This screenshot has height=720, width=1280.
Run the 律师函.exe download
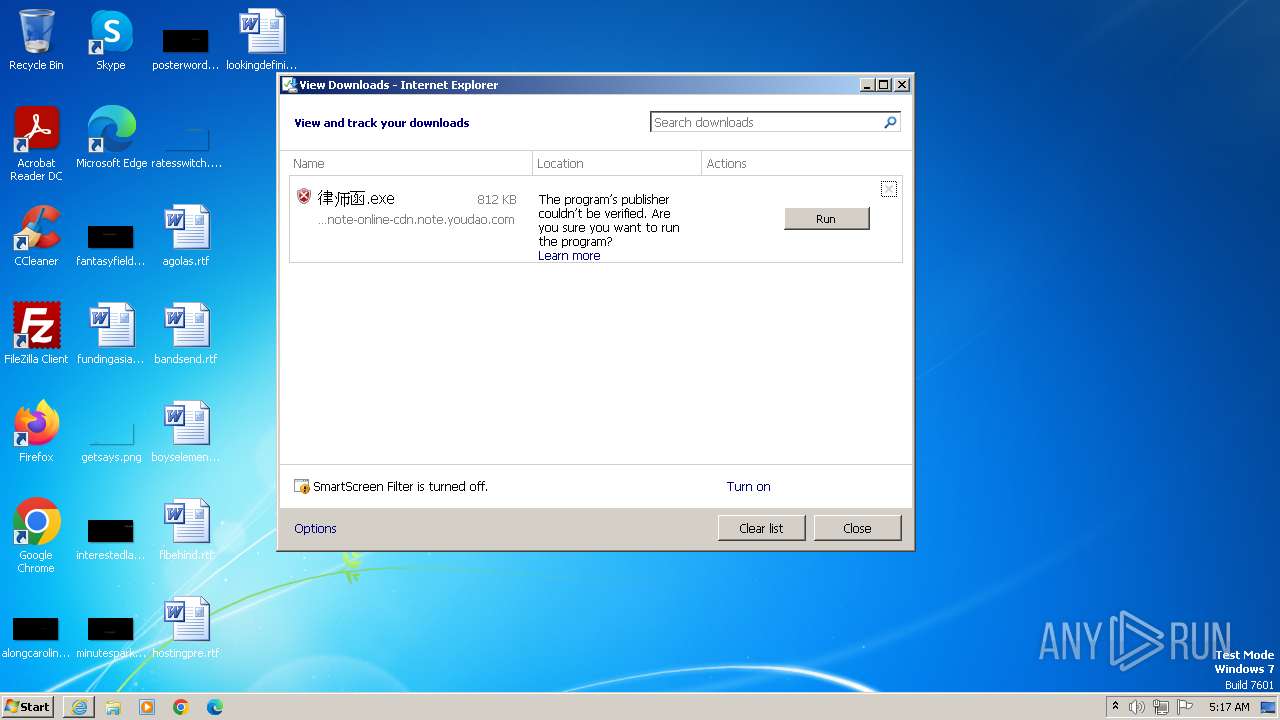(826, 218)
